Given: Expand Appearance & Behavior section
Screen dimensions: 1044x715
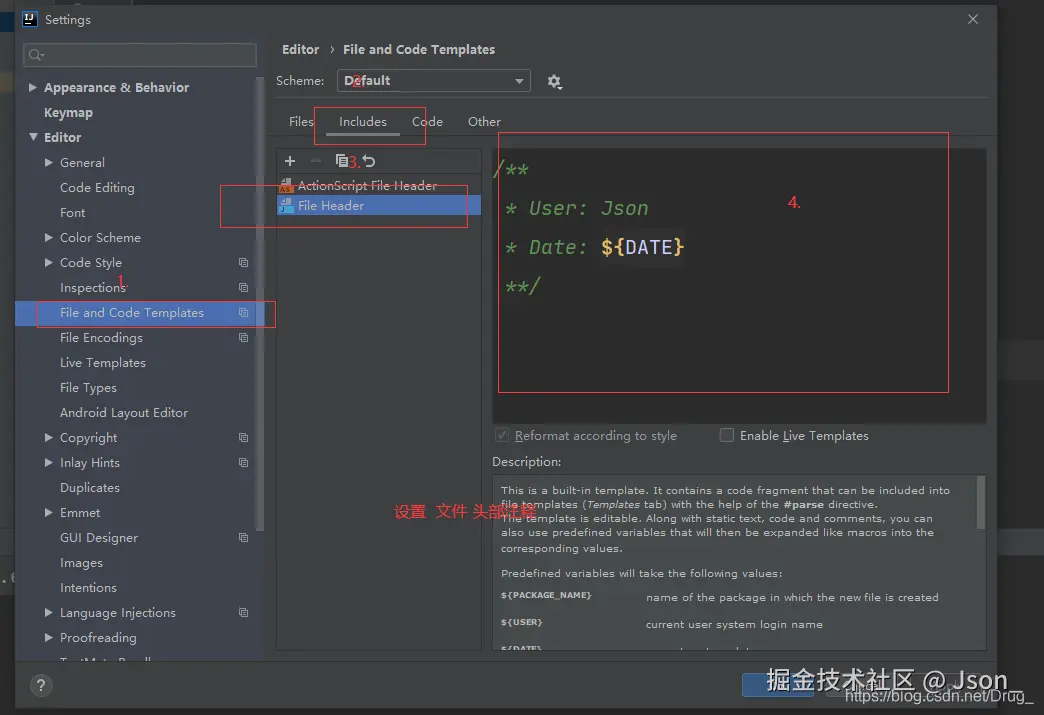Looking at the screenshot, I should 32,87.
